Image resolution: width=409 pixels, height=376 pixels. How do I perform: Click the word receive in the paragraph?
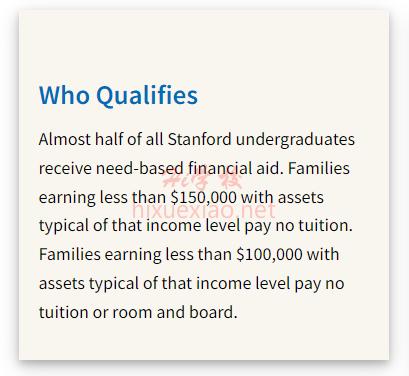click(x=65, y=169)
